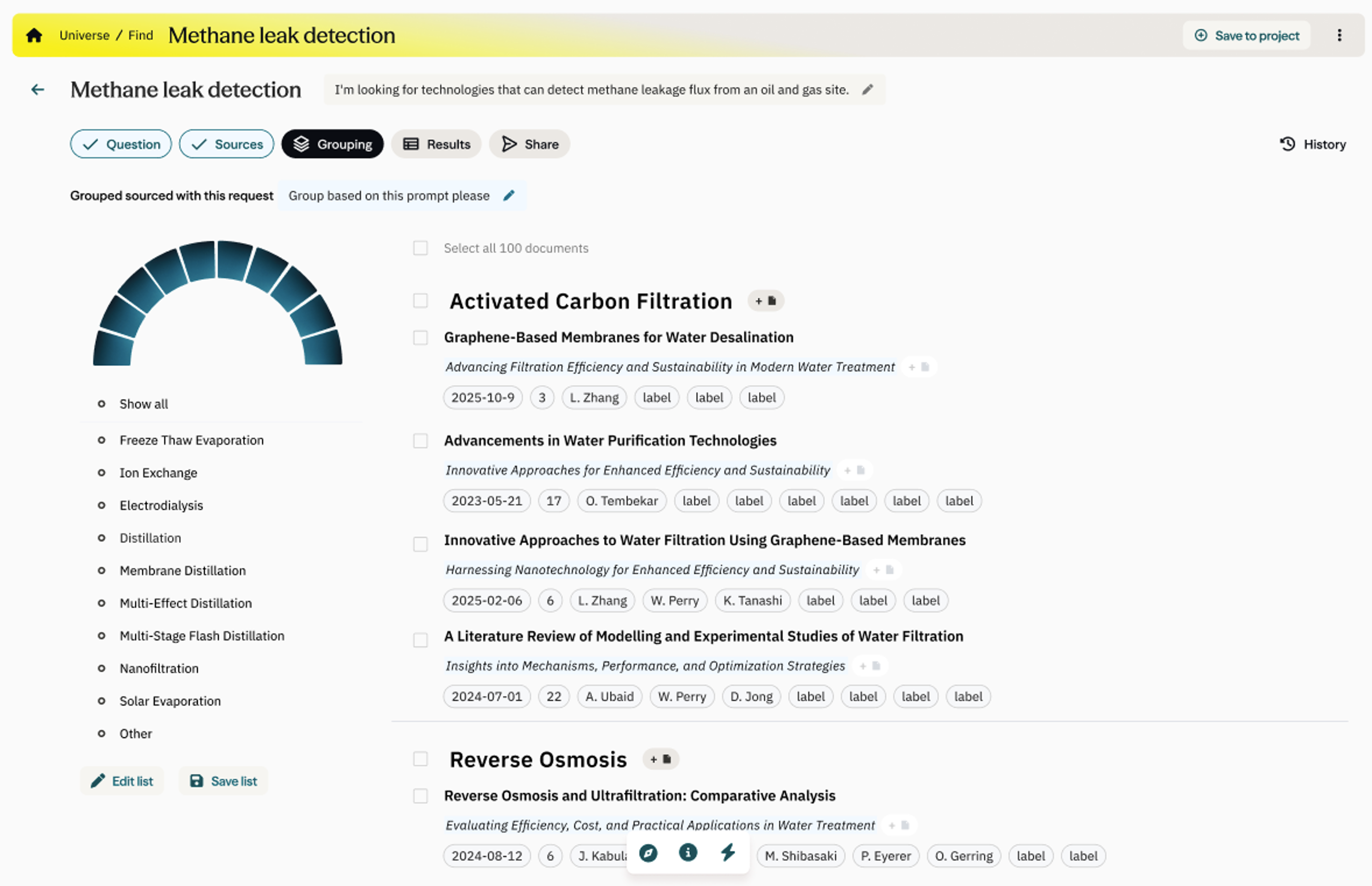
Task: Select Ion Exchange group
Action: pos(158,473)
